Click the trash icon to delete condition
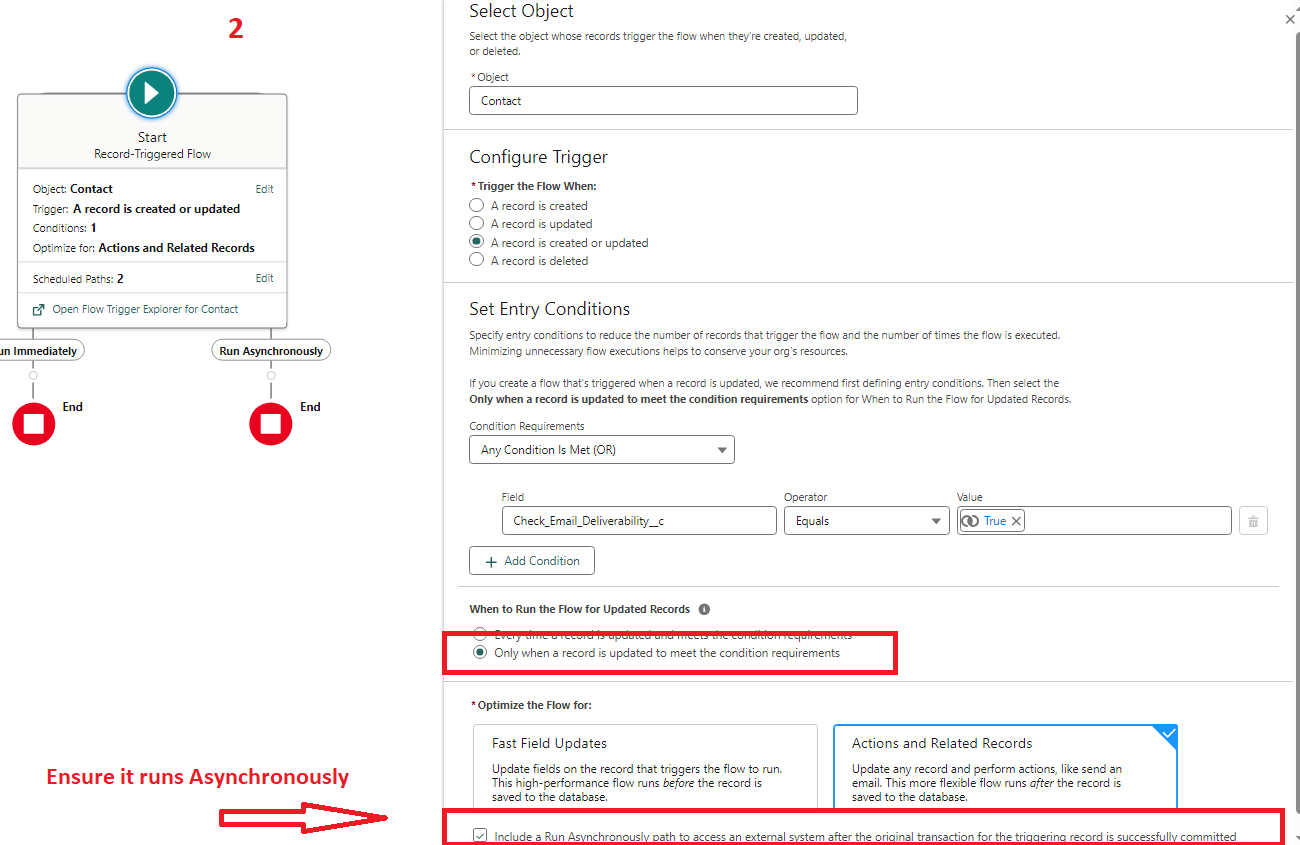Viewport: 1300px width, 845px height. 1253,521
